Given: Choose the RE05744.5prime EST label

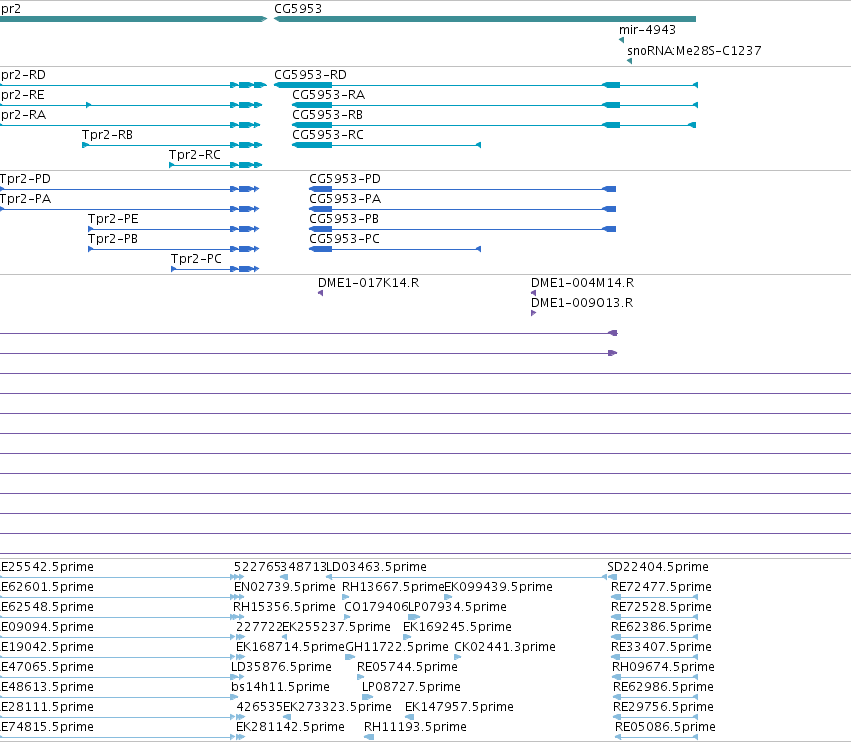Looking at the screenshot, I should pyautogui.click(x=407, y=667).
